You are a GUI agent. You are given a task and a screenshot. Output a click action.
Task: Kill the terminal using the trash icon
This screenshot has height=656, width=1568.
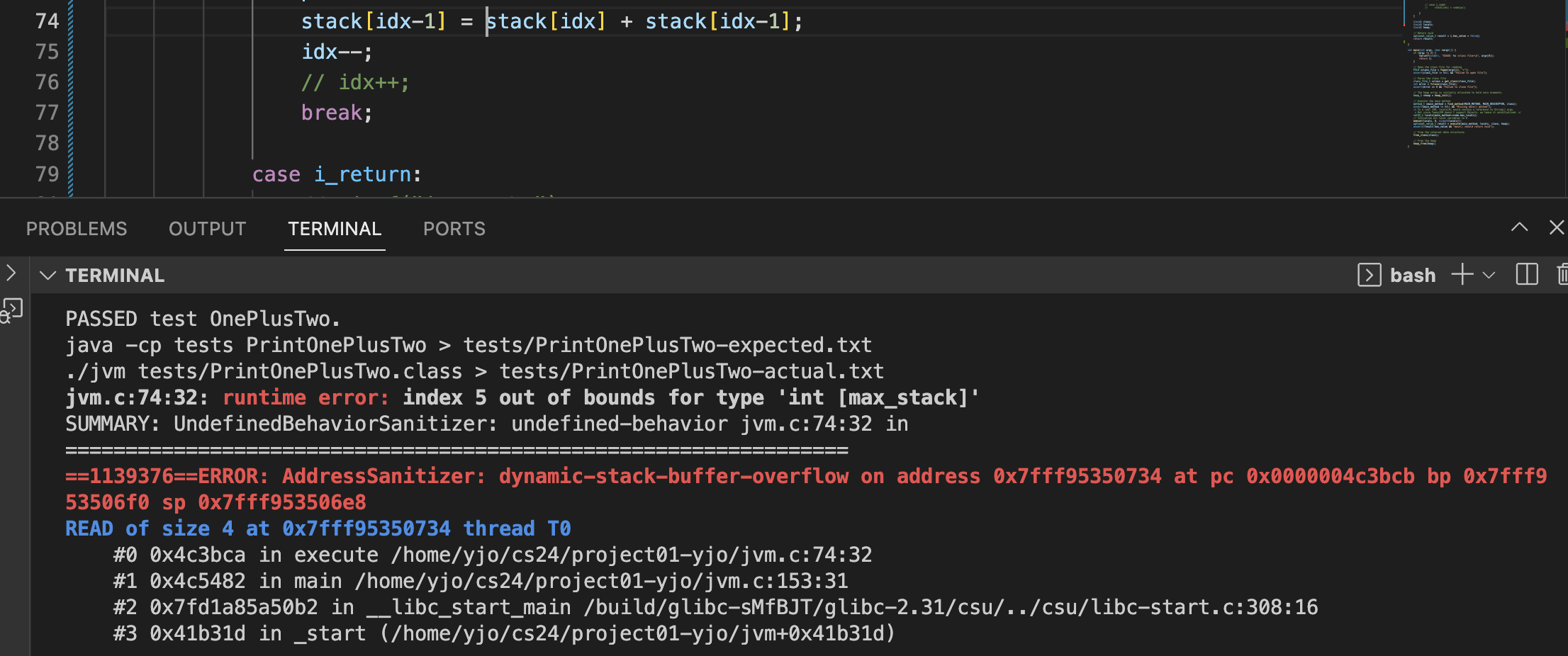point(1562,275)
